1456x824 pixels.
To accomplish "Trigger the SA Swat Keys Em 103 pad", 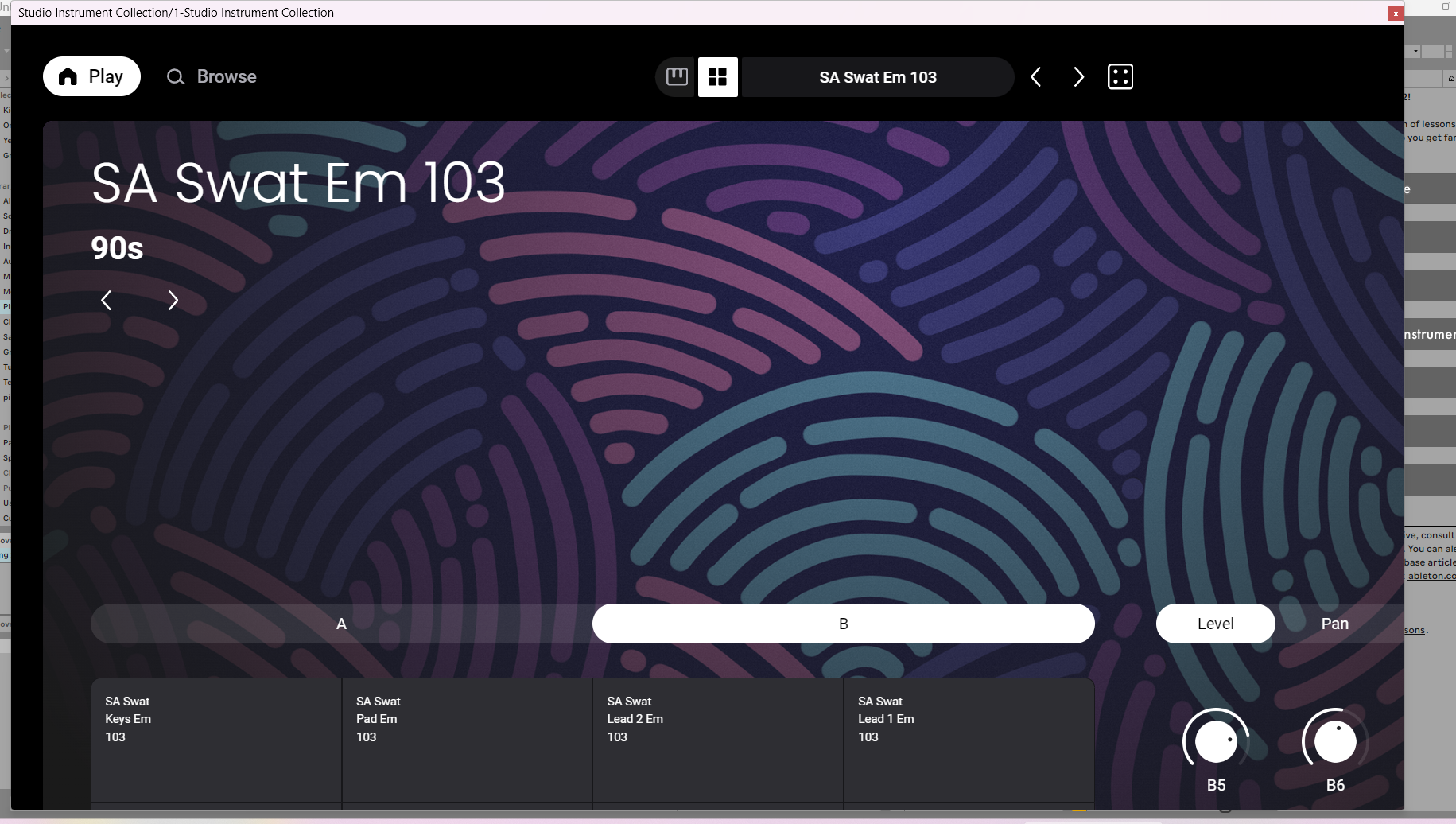I will click(216, 740).
